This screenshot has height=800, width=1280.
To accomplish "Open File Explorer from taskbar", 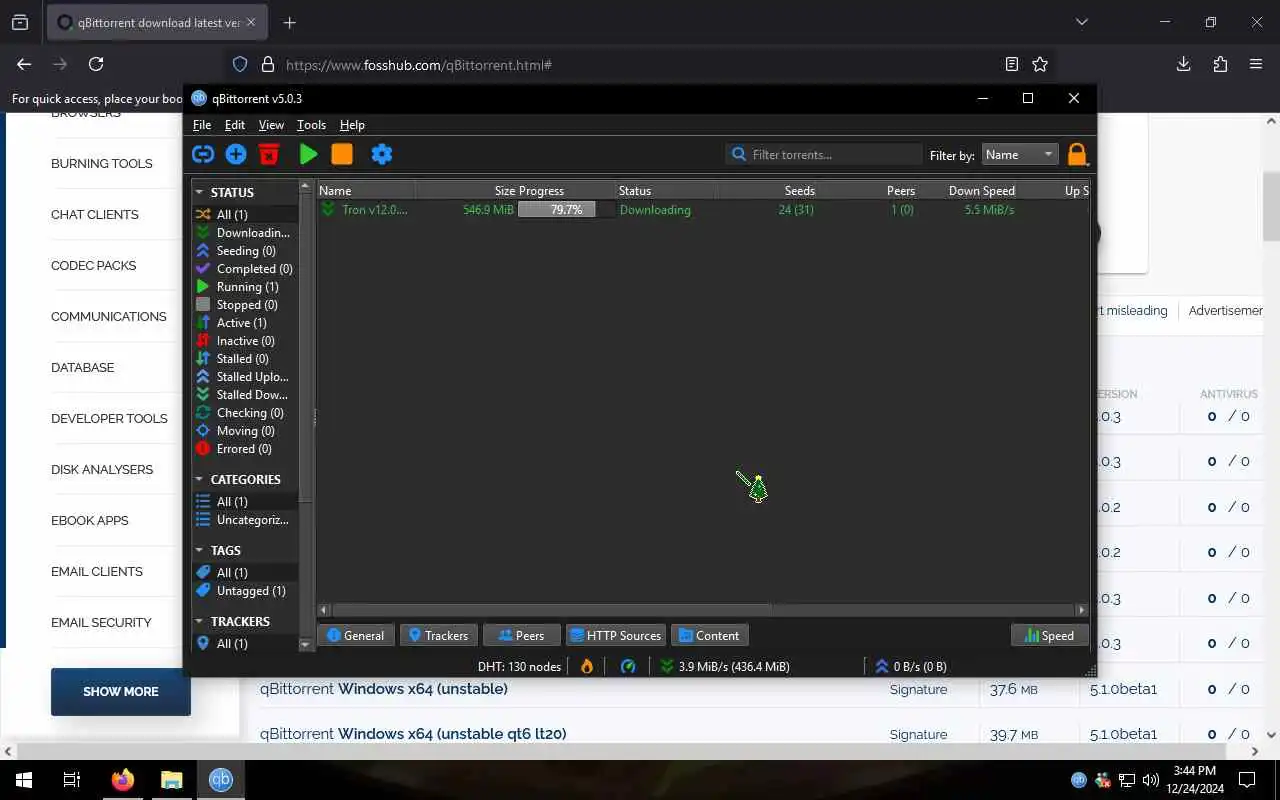I will pos(172,780).
